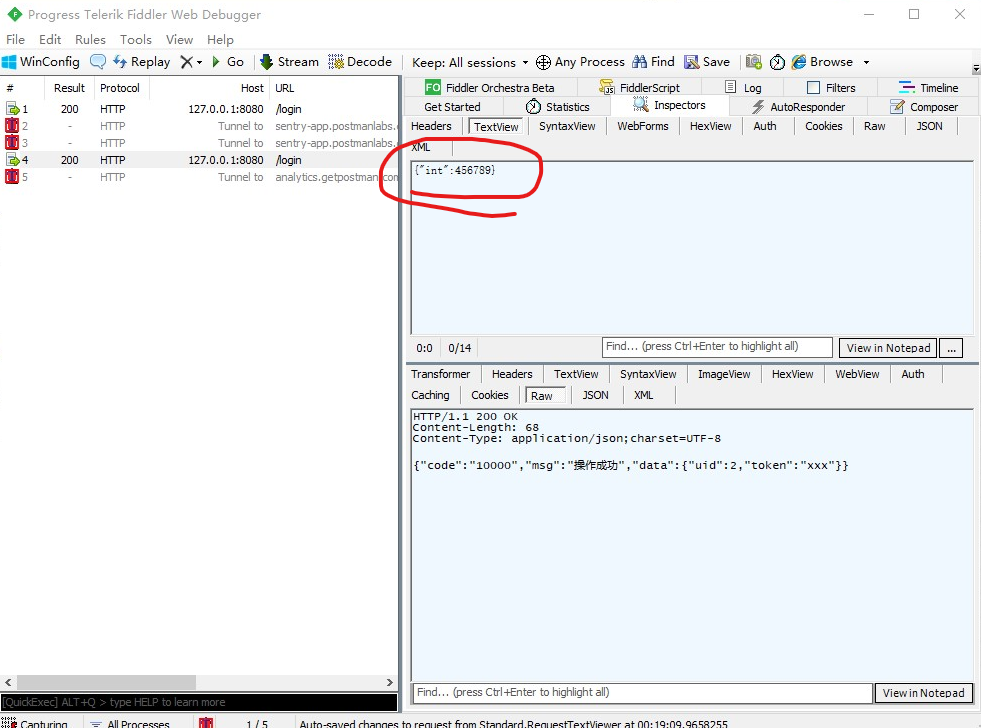Screen dimensions: 981x728
Task: Click All Processes filter in status bar
Action: tap(130, 723)
